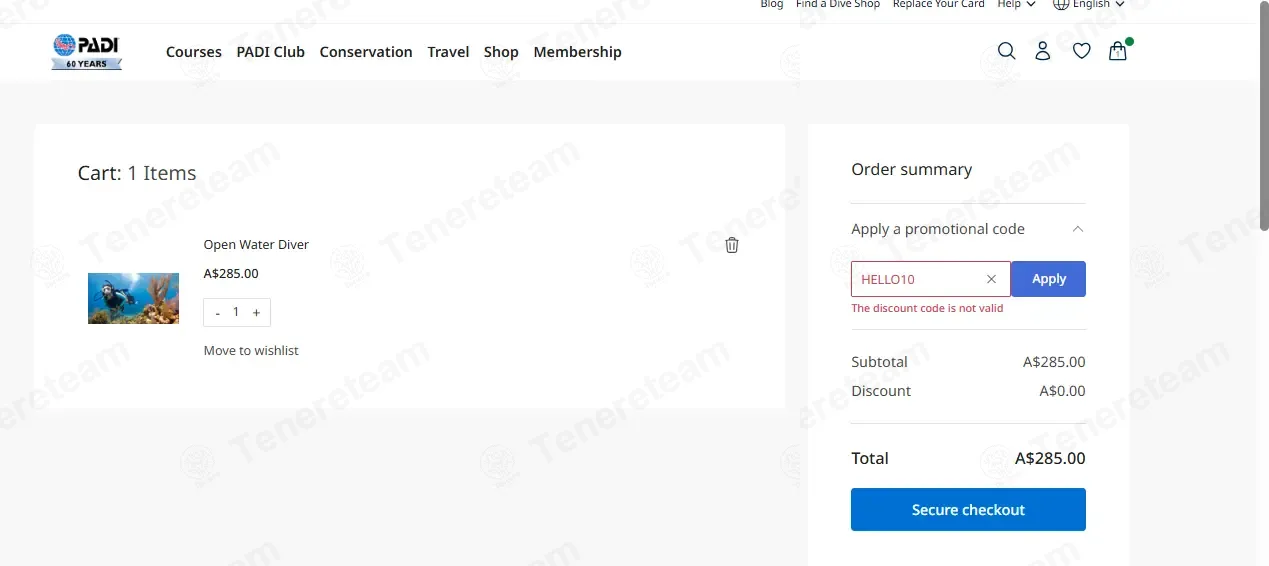Open the Open Water Diver product thumbnail
Screen dimensions: 1269x566
pyautogui.click(x=133, y=298)
